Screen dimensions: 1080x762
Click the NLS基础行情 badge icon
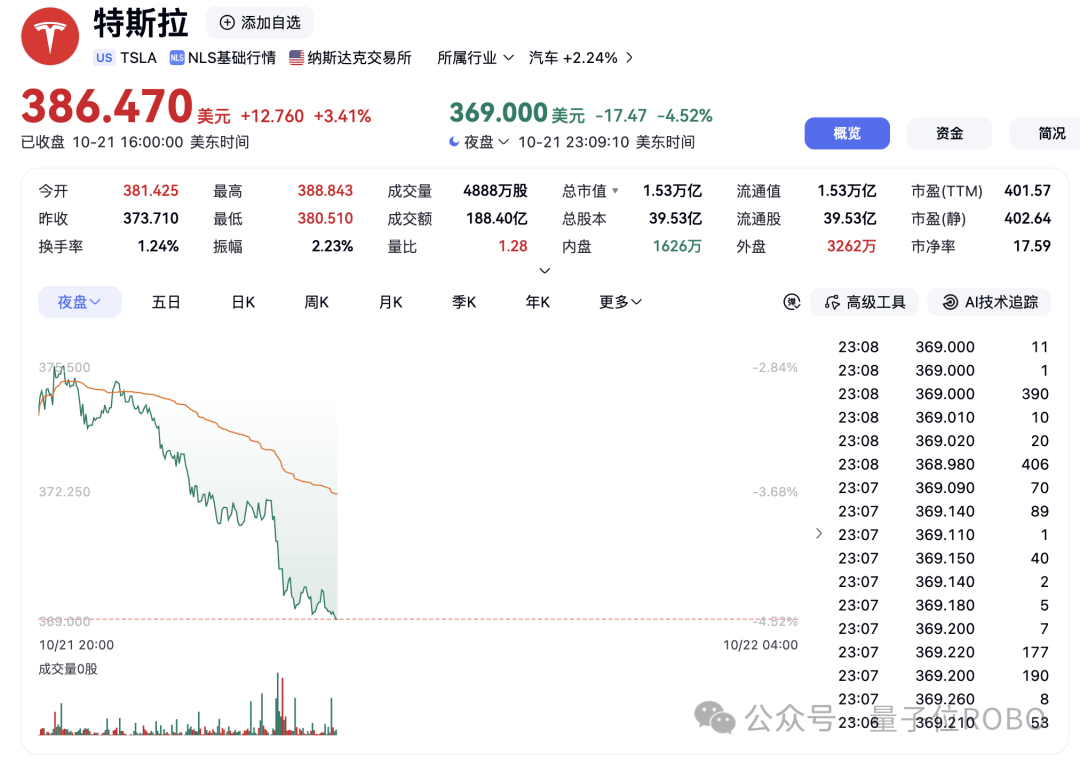177,58
